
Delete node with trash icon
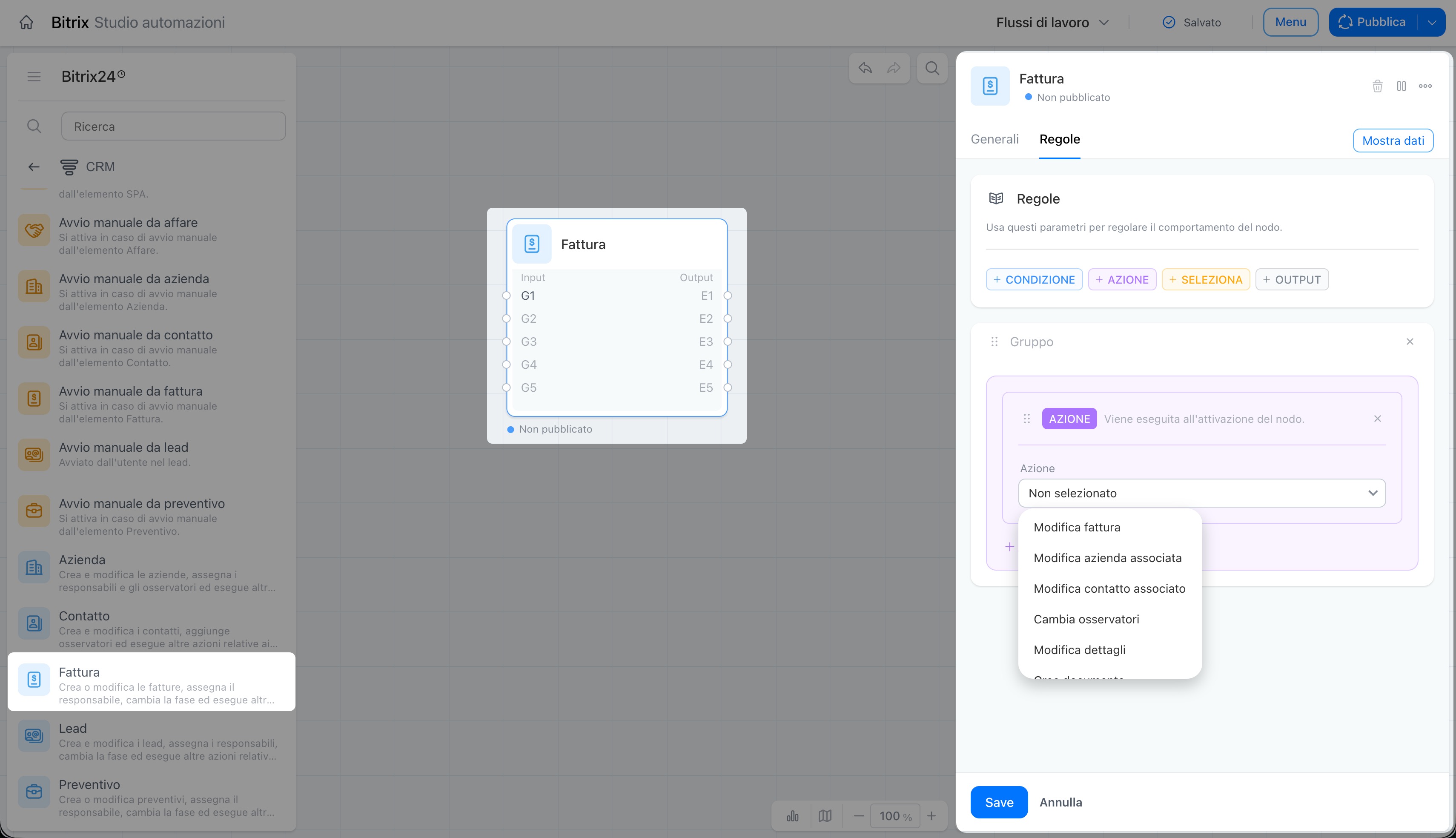(1377, 86)
